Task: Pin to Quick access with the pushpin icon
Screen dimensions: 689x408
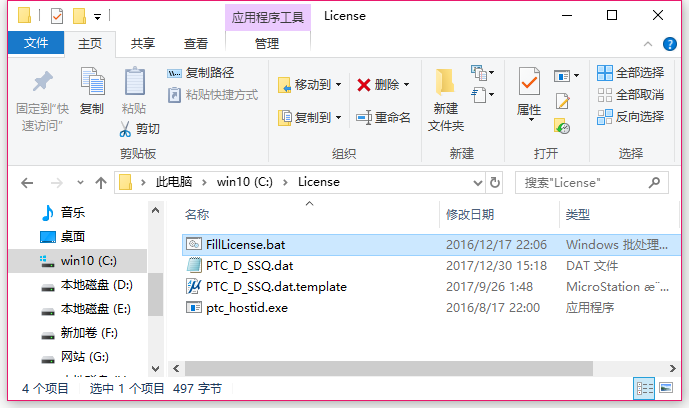Action: 43,81
